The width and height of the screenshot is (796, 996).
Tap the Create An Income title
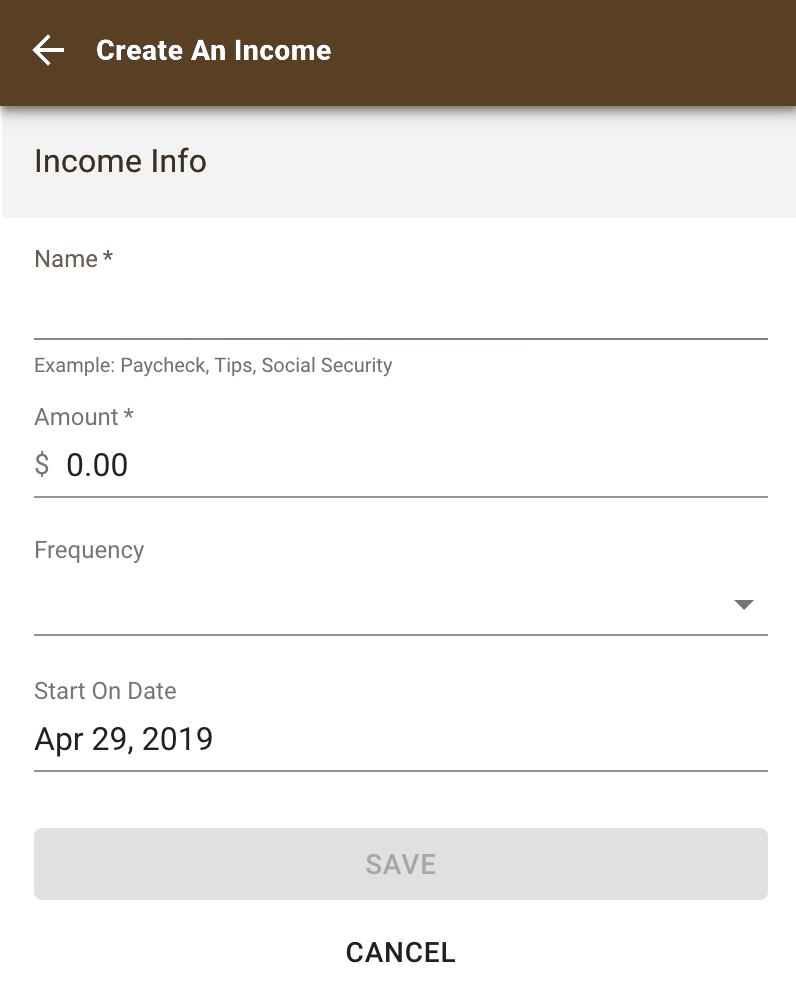click(213, 50)
